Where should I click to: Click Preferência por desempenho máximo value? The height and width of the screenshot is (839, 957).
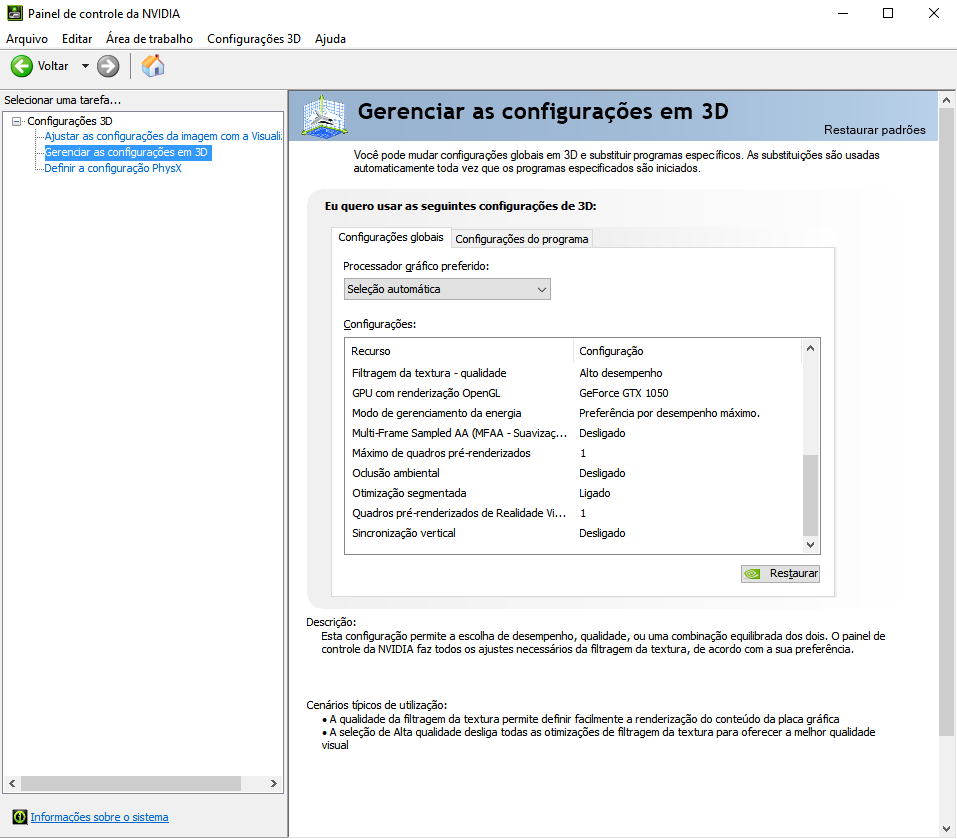coord(670,413)
